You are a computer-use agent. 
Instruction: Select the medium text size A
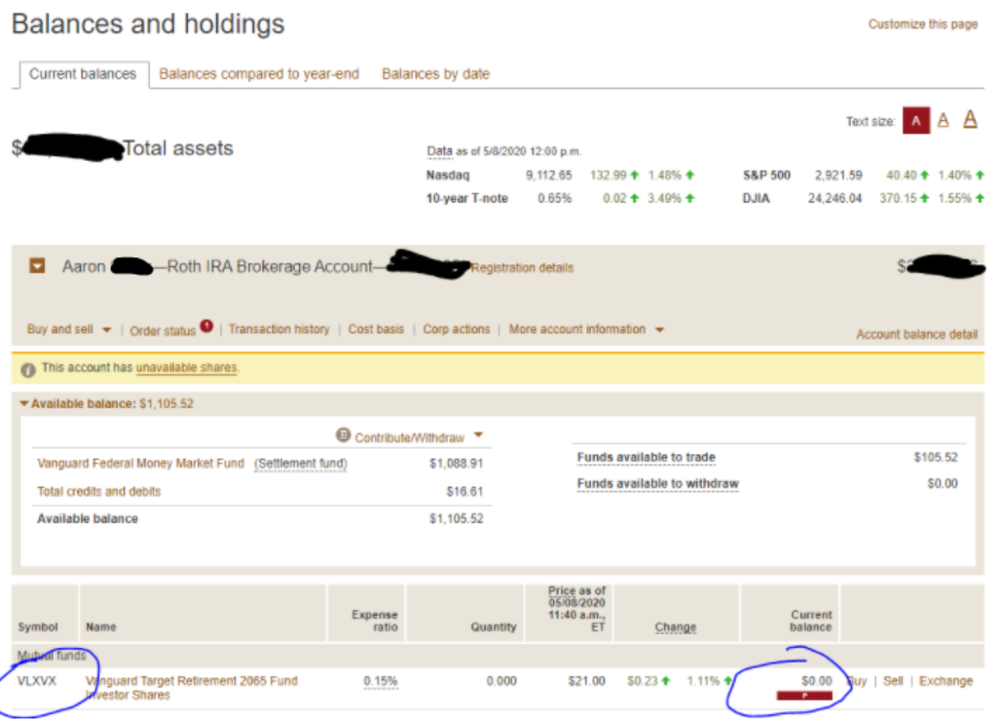tap(943, 120)
